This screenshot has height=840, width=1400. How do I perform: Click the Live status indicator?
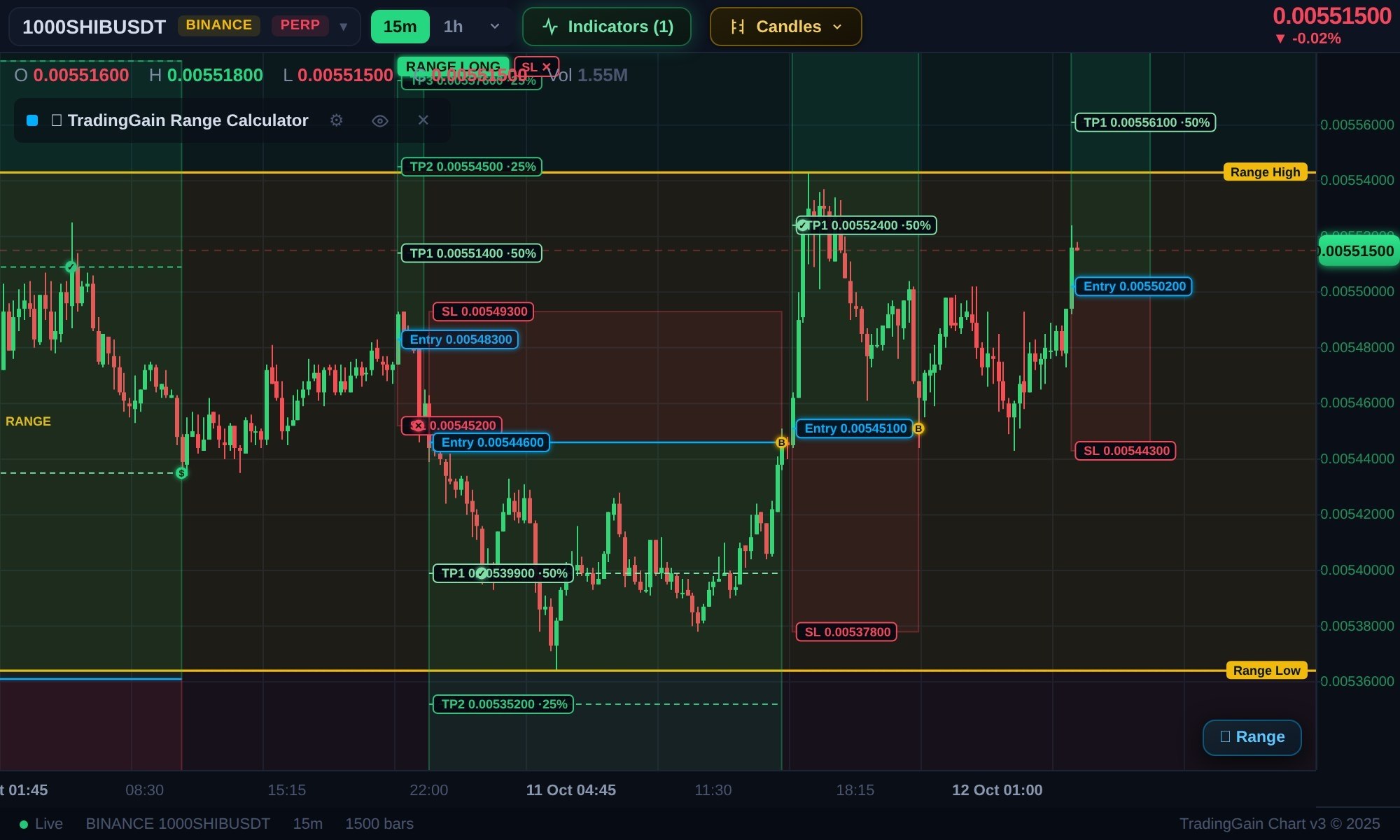pyautogui.click(x=41, y=824)
